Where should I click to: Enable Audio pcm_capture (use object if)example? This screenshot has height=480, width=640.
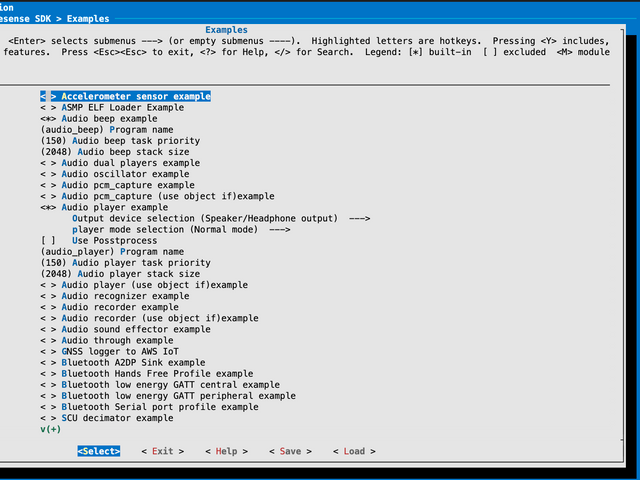point(157,196)
